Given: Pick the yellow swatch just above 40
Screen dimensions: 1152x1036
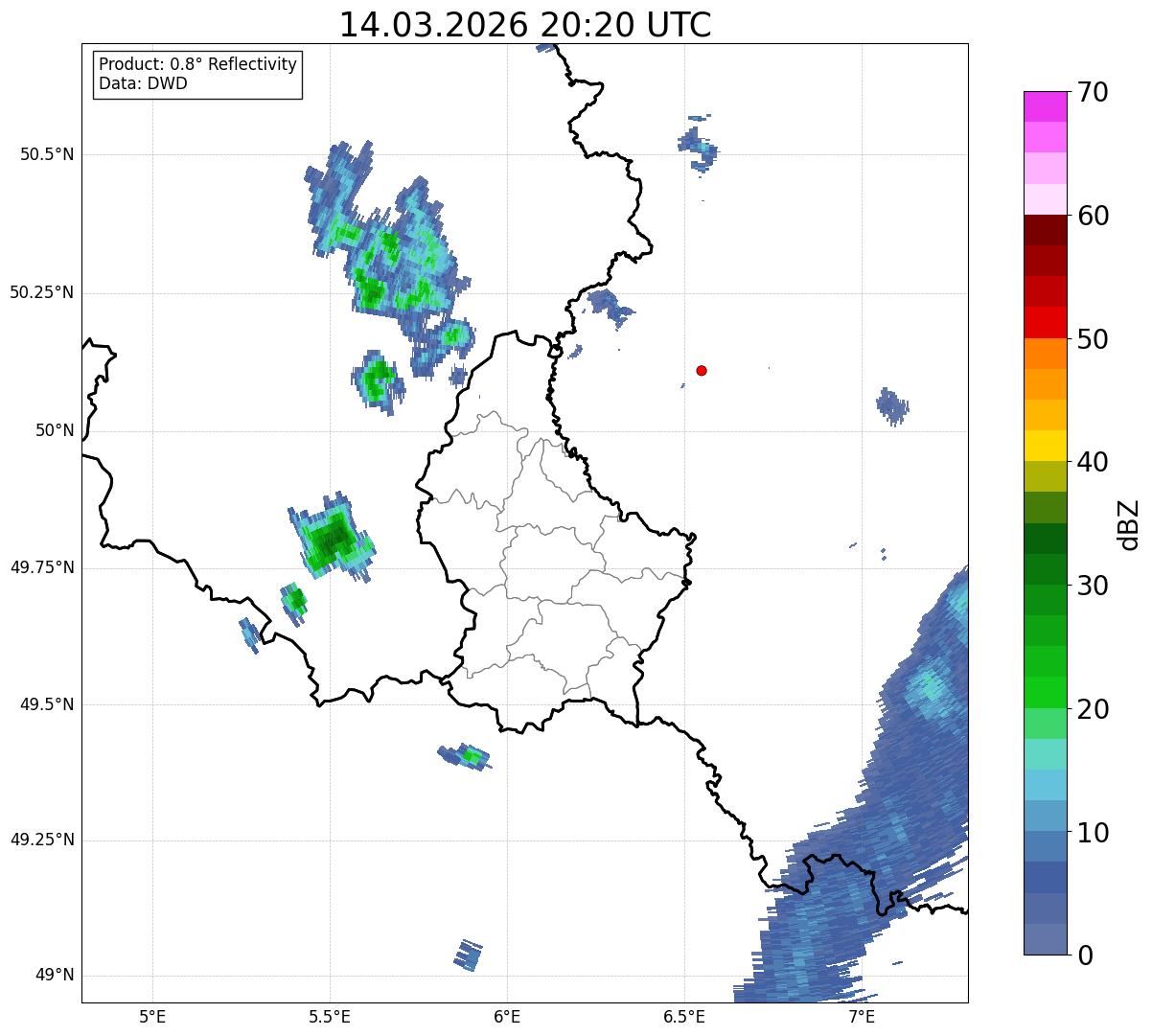Looking at the screenshot, I should coord(1045,446).
